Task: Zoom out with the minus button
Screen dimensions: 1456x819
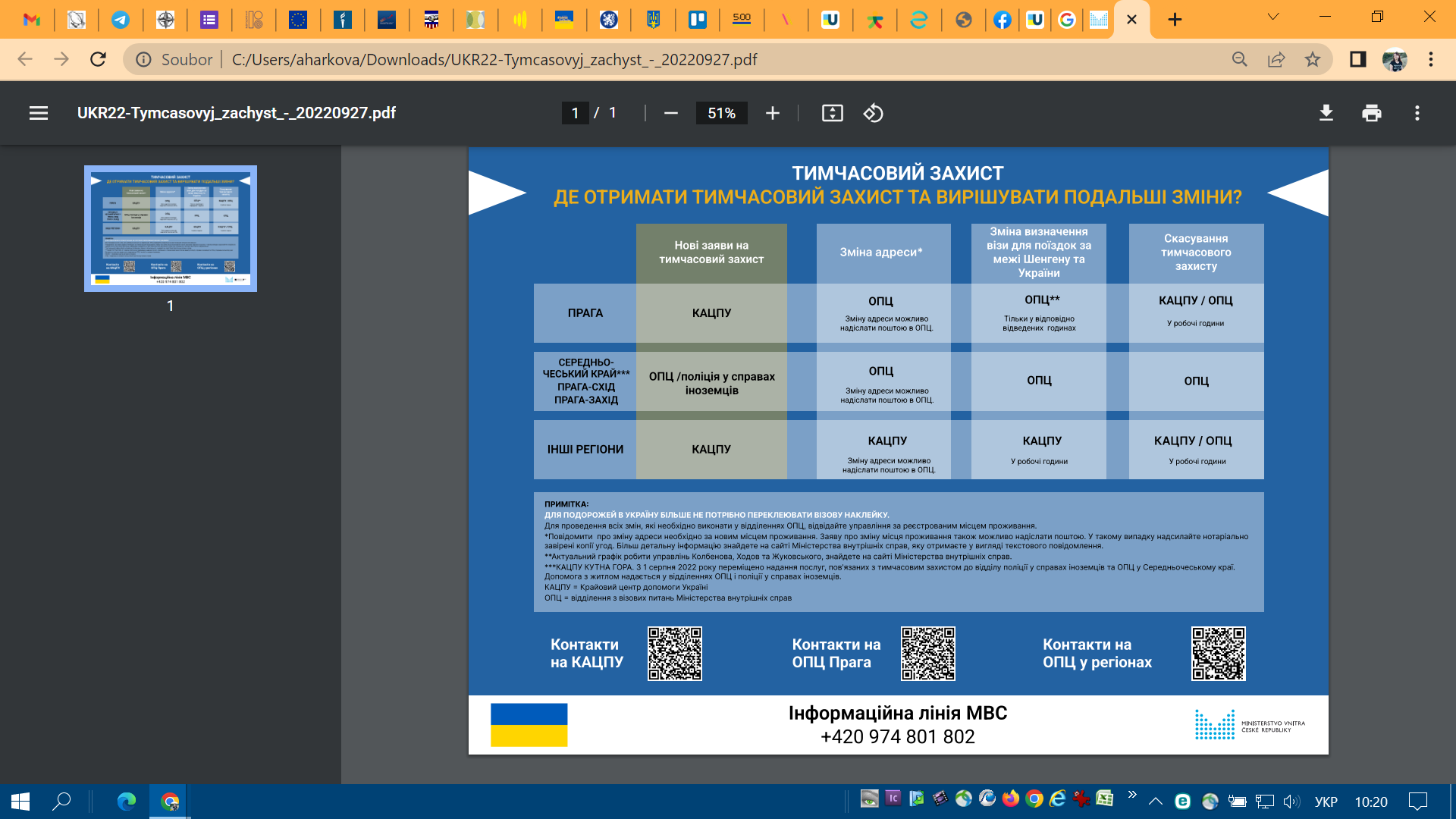Action: click(x=670, y=113)
